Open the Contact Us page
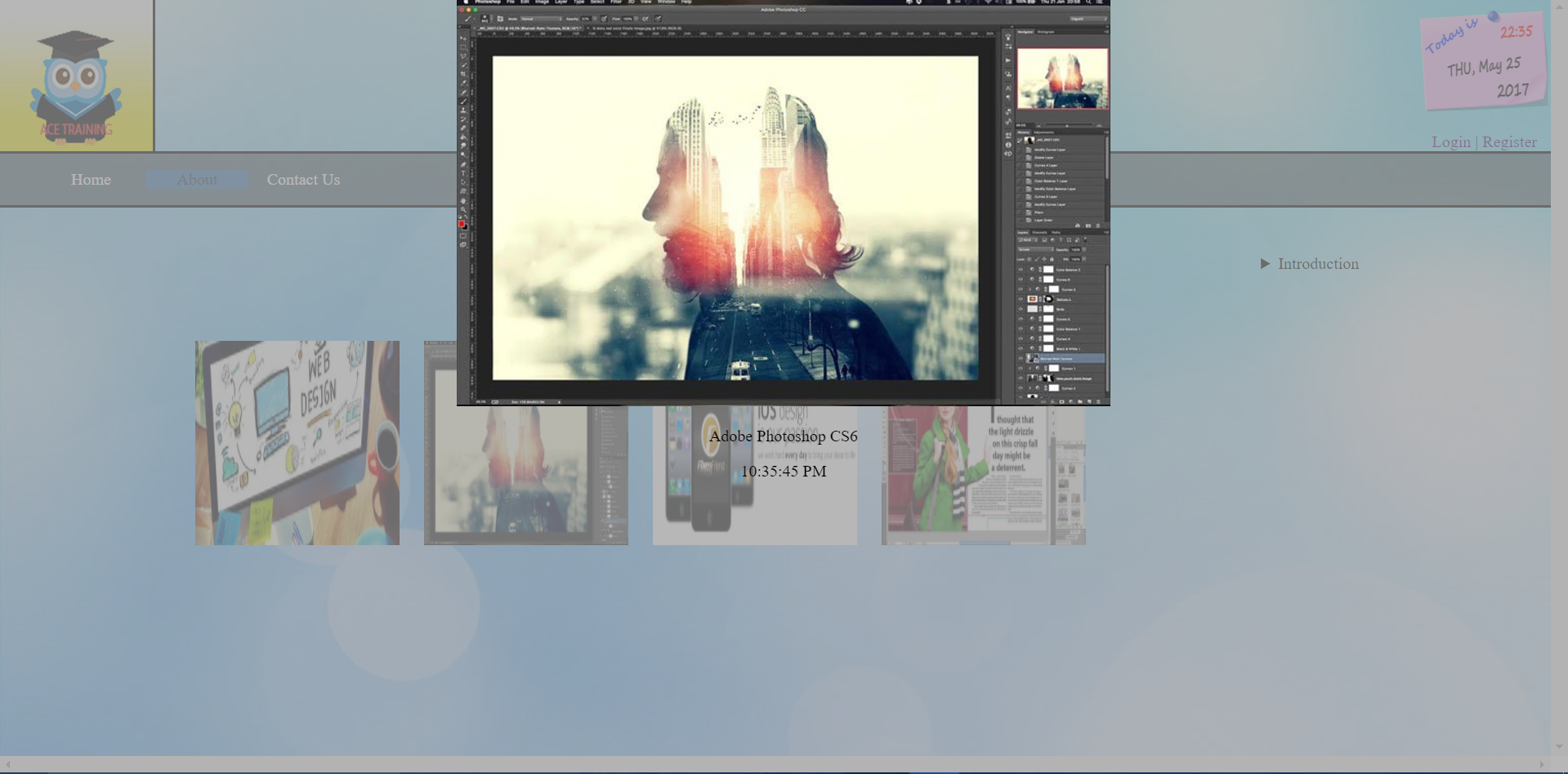 (303, 180)
